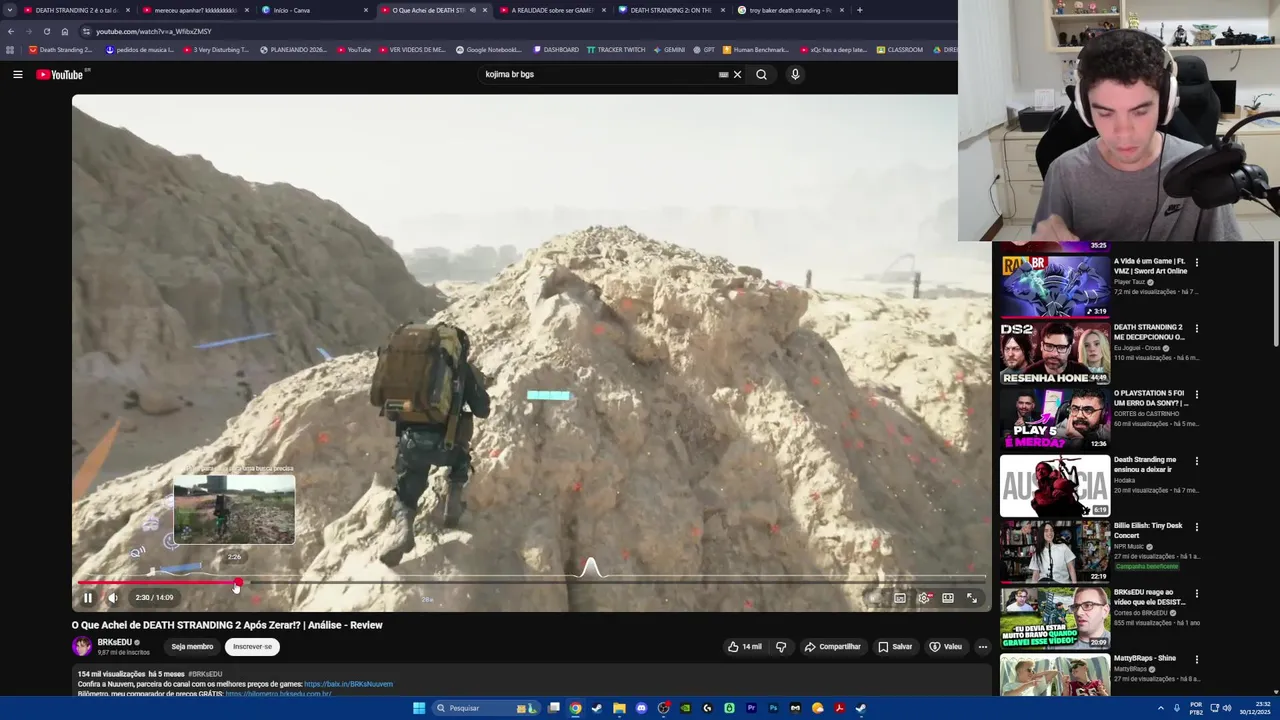Screen dimensions: 1280x720
Task: Start voice search with the microphone icon
Action: [x=795, y=74]
